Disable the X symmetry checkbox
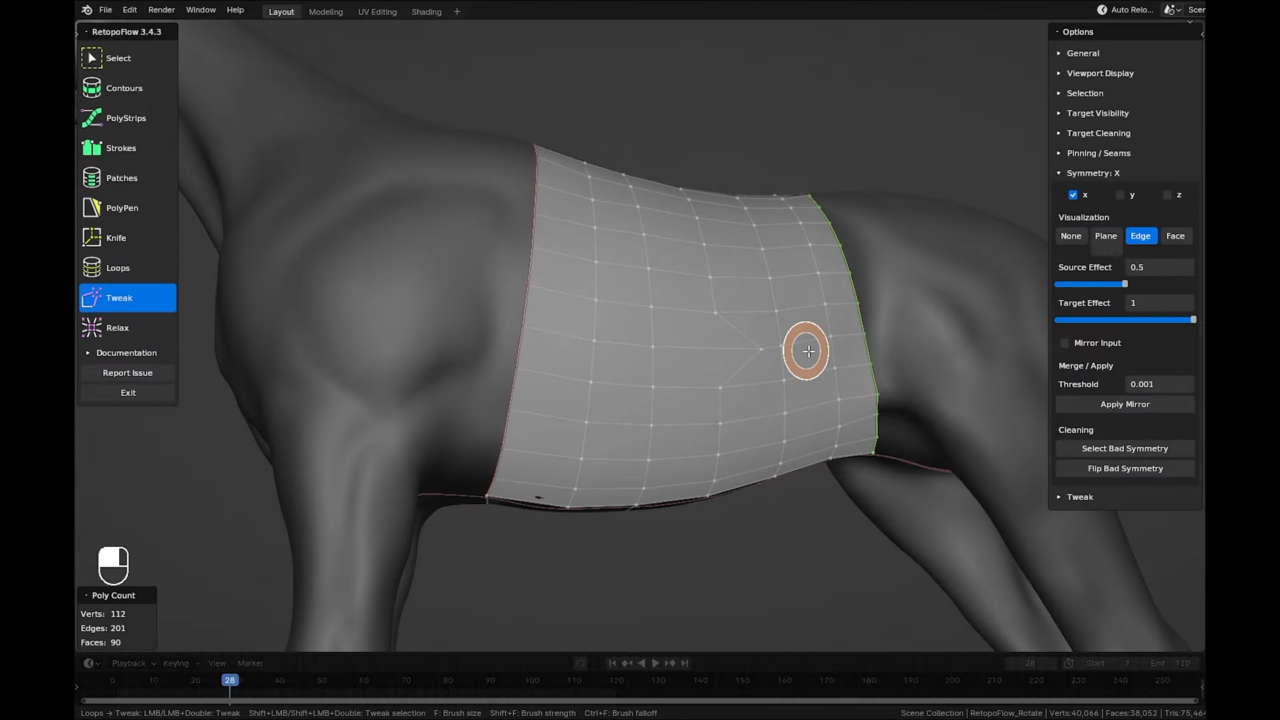The width and height of the screenshot is (1280, 720). point(1073,195)
